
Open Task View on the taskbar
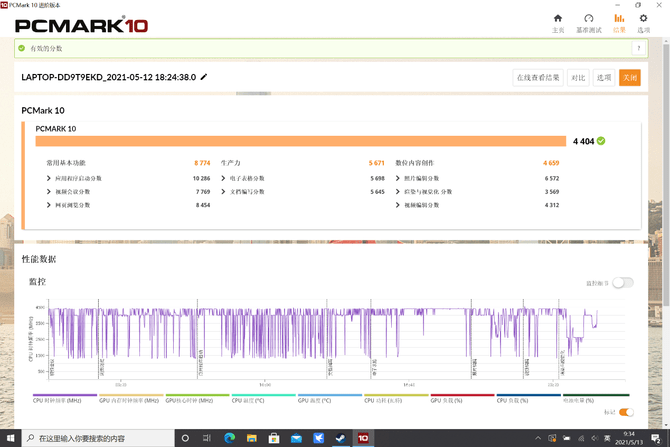click(x=207, y=438)
